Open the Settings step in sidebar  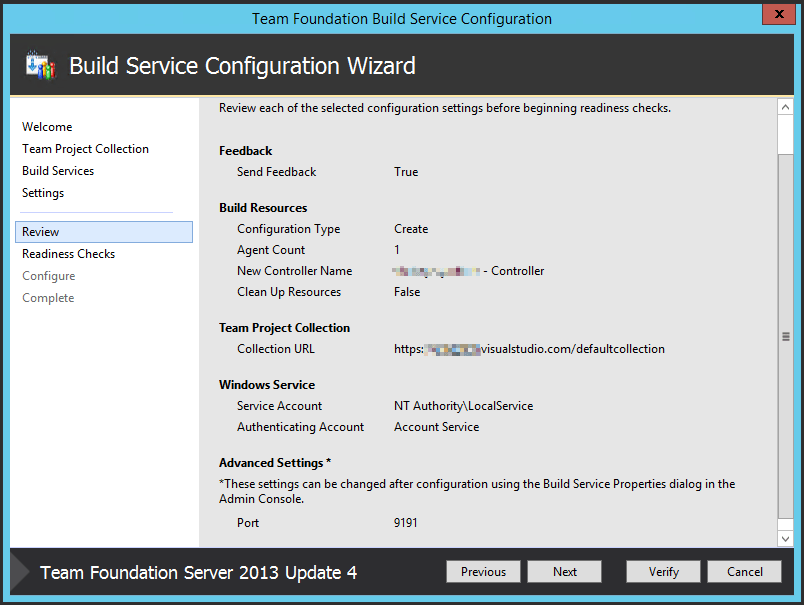[43, 193]
